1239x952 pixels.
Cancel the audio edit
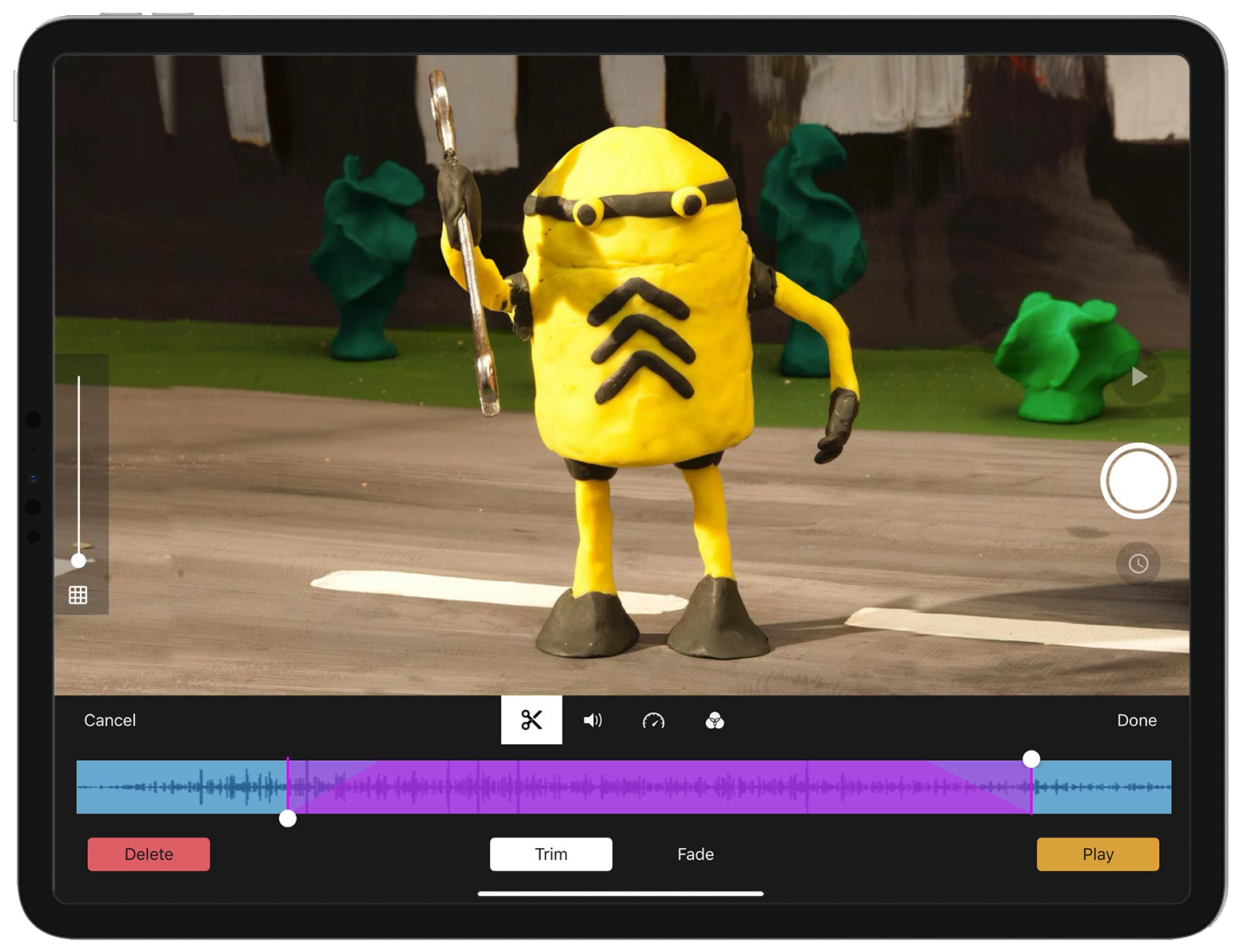[110, 720]
